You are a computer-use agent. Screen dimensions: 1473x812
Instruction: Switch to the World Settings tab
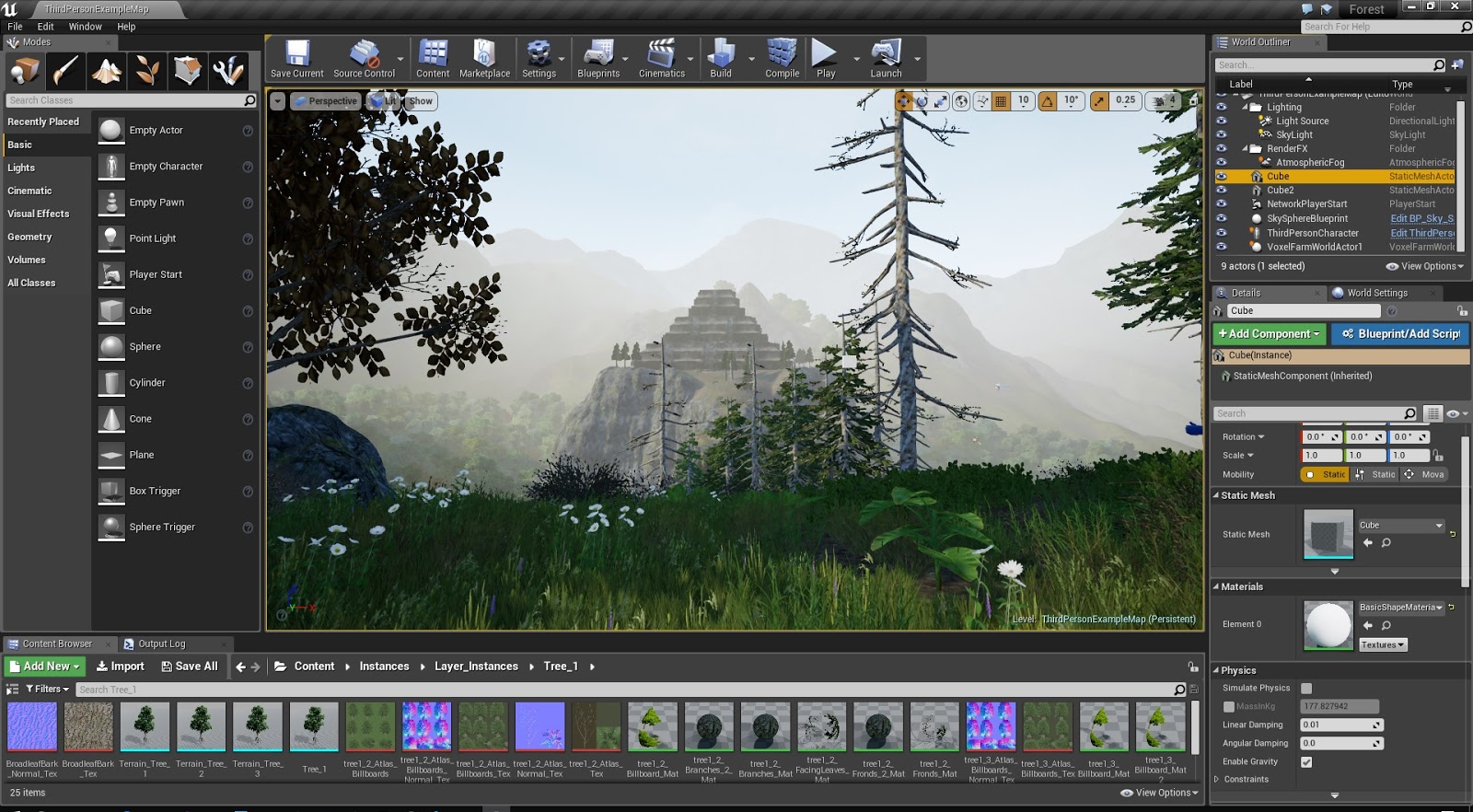(x=1377, y=294)
